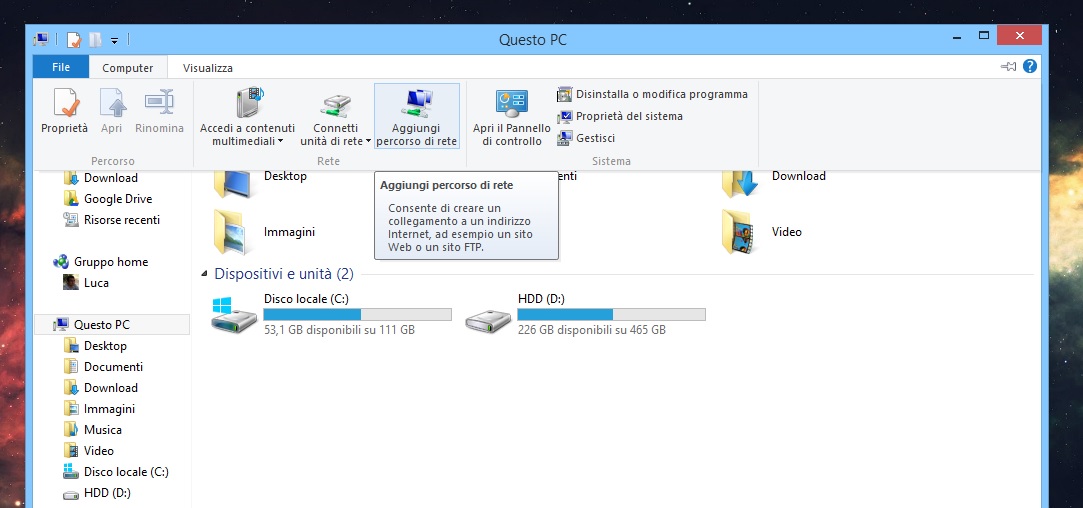This screenshot has width=1083, height=508.
Task: Open the HDD (D:) drive in main pane
Action: [x=489, y=312]
